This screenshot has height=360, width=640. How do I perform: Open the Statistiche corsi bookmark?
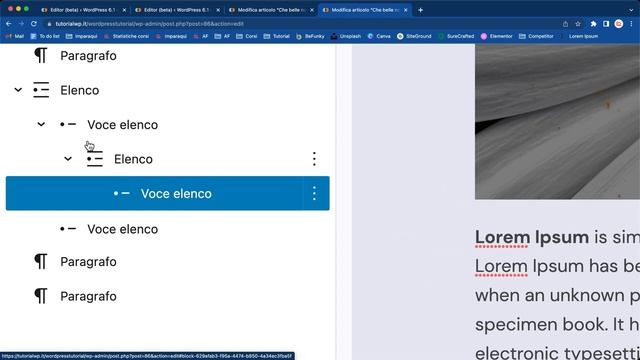(x=127, y=36)
